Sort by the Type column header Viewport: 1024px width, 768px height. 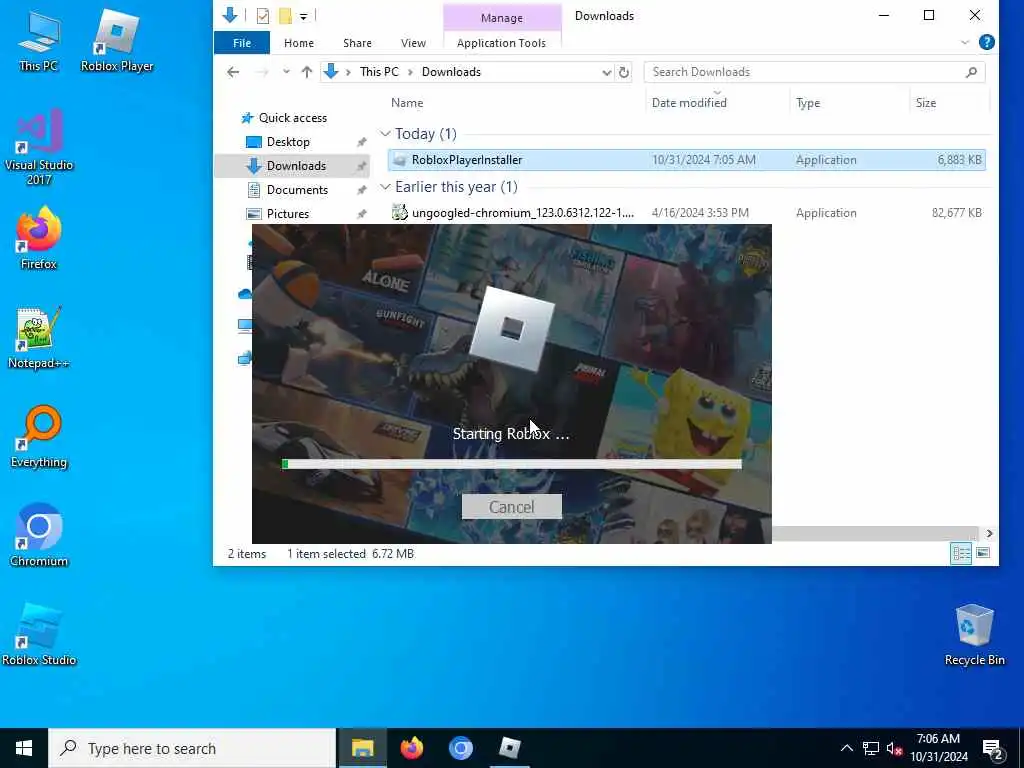(x=808, y=103)
